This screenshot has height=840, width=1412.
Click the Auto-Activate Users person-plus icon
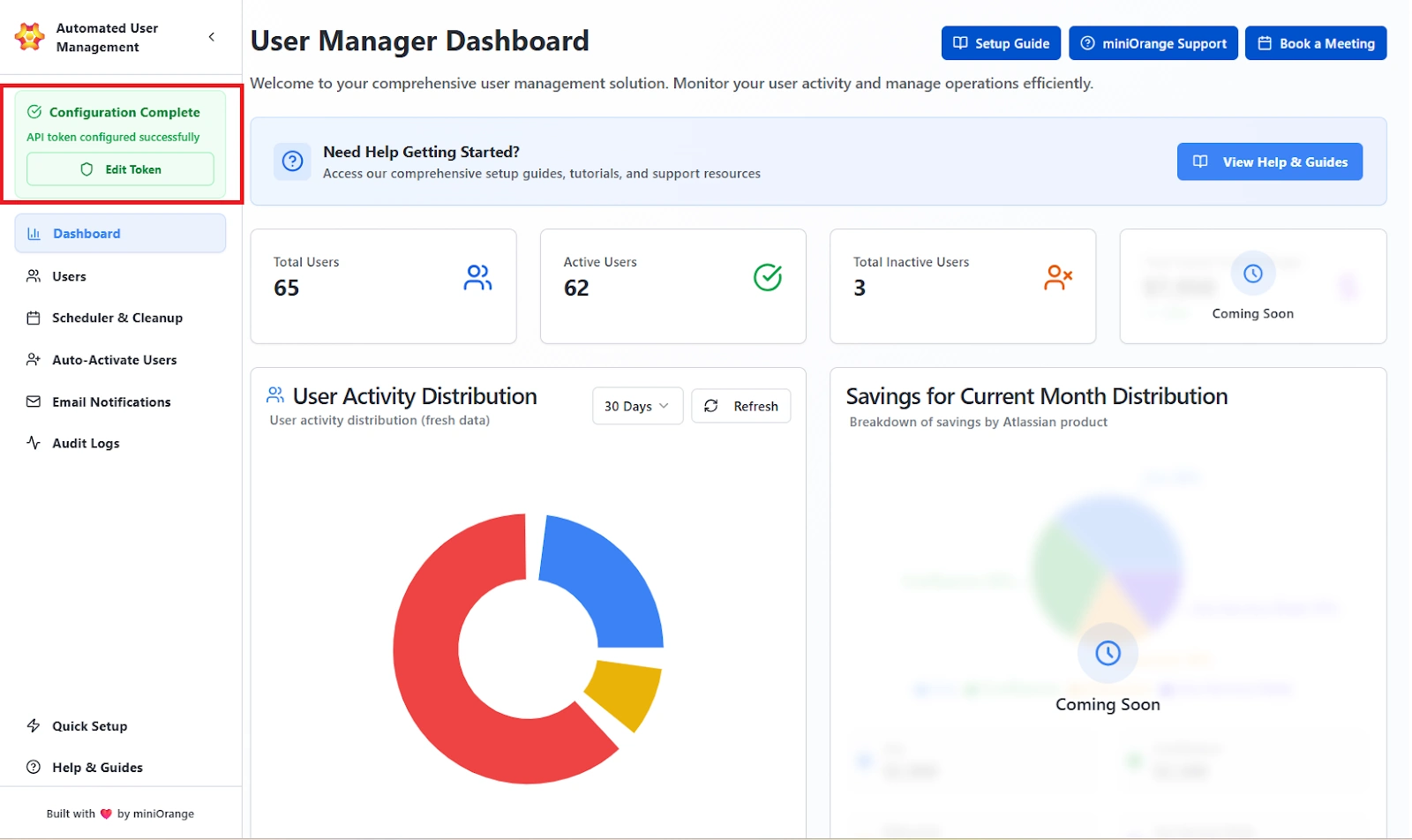pos(33,359)
